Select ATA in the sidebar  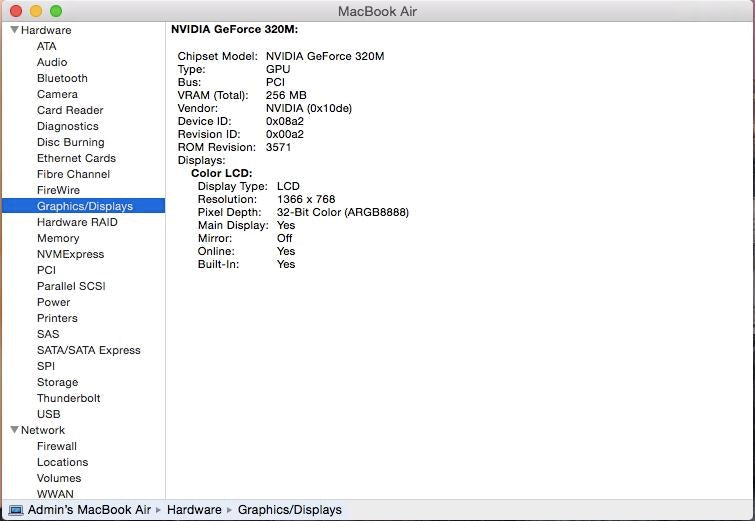[47, 46]
